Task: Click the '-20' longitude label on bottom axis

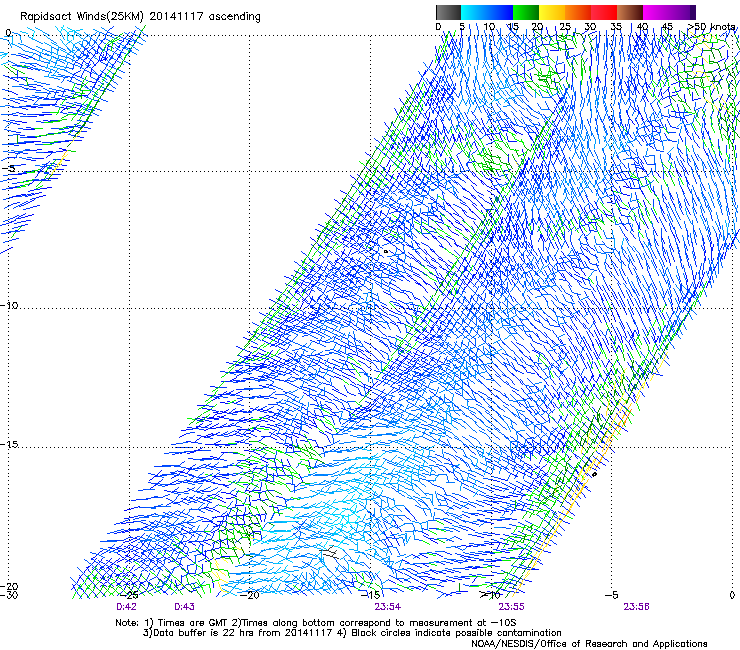Action: tap(250, 595)
